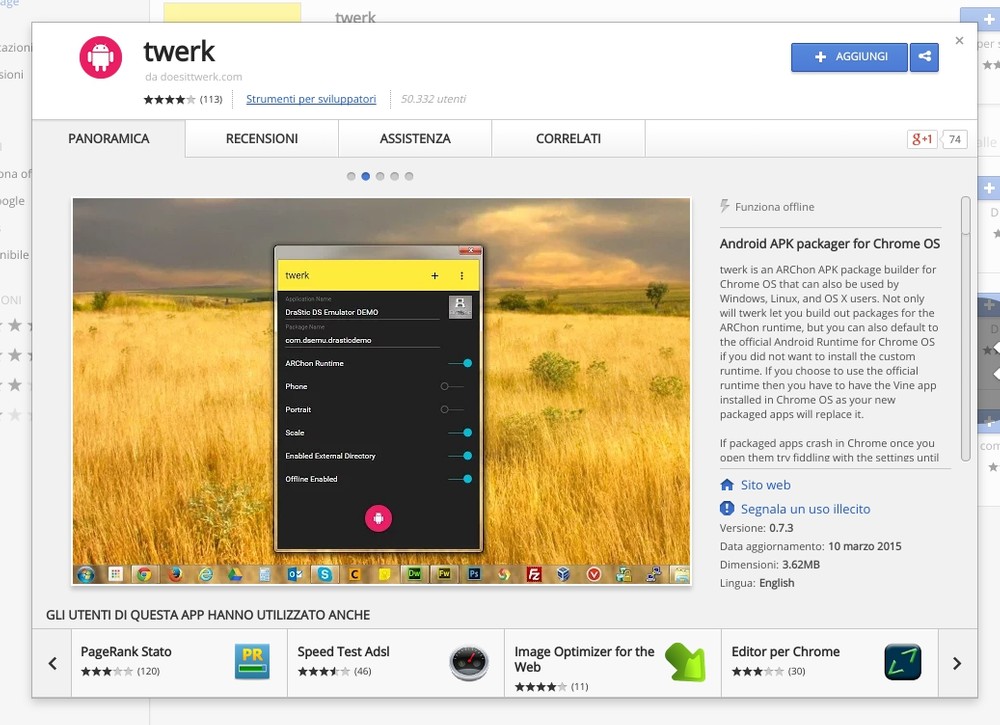Close the twerk detail overlay
Image resolution: width=1000 pixels, height=725 pixels.
click(x=959, y=41)
